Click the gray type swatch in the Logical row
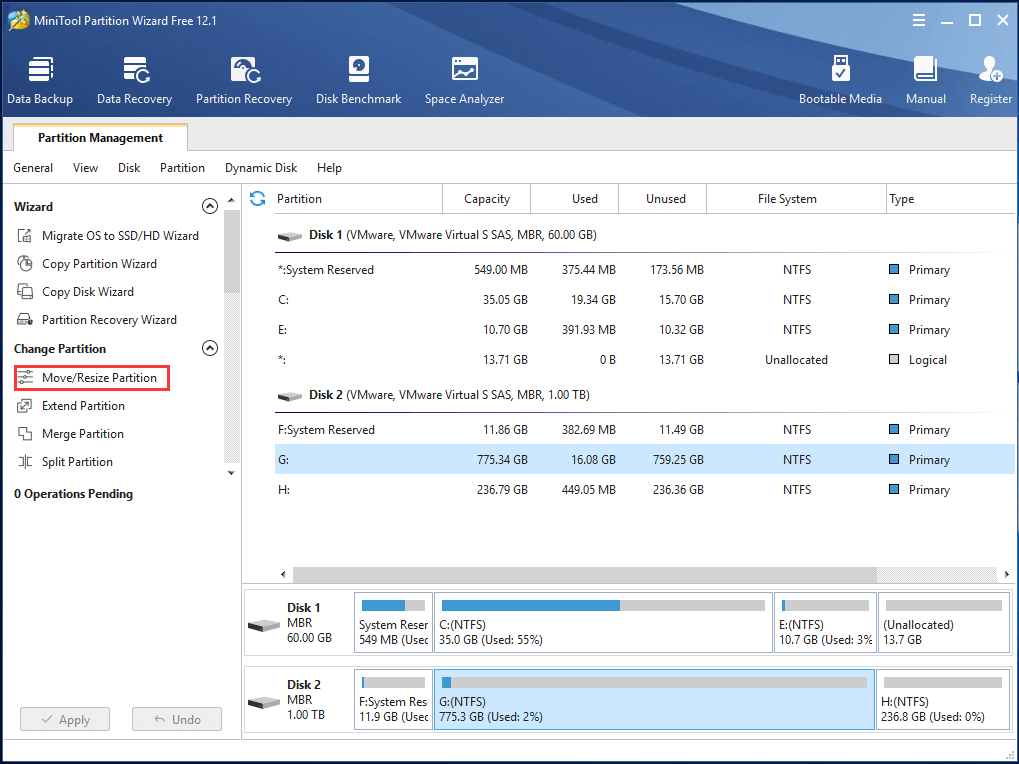The image size is (1019, 764). pyautogui.click(x=894, y=359)
